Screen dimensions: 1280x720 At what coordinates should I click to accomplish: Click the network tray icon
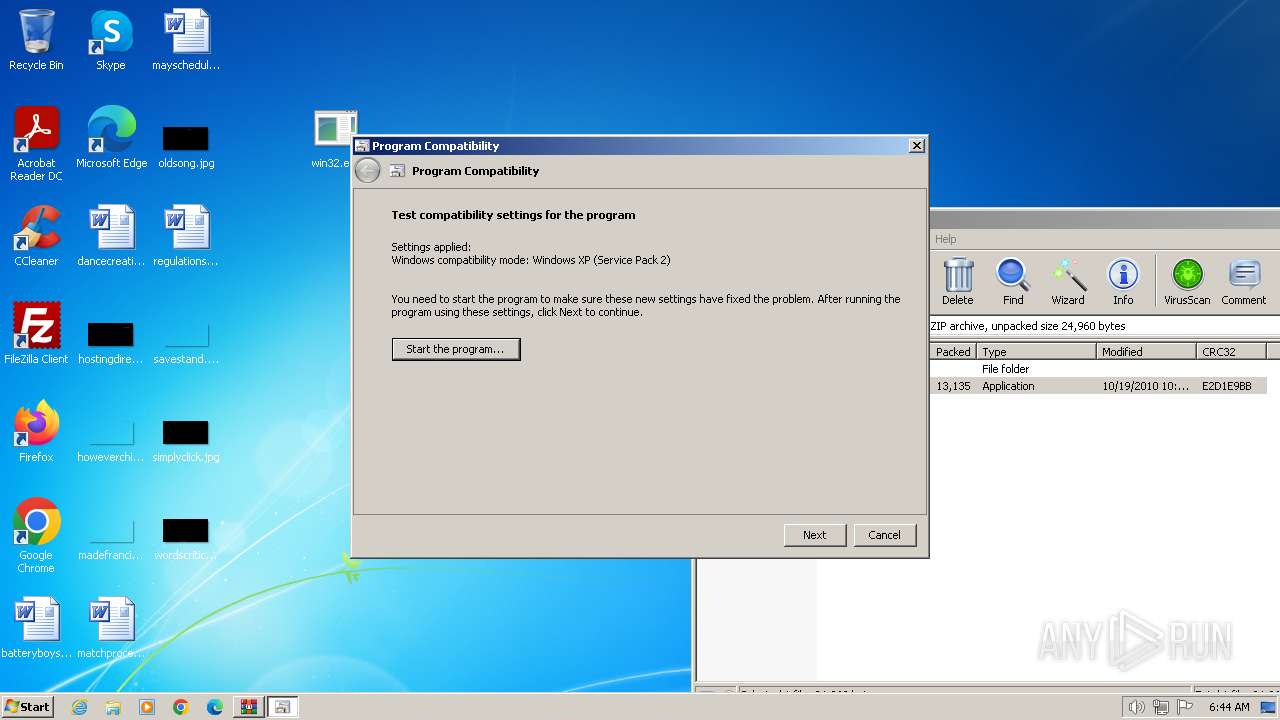coord(1161,707)
